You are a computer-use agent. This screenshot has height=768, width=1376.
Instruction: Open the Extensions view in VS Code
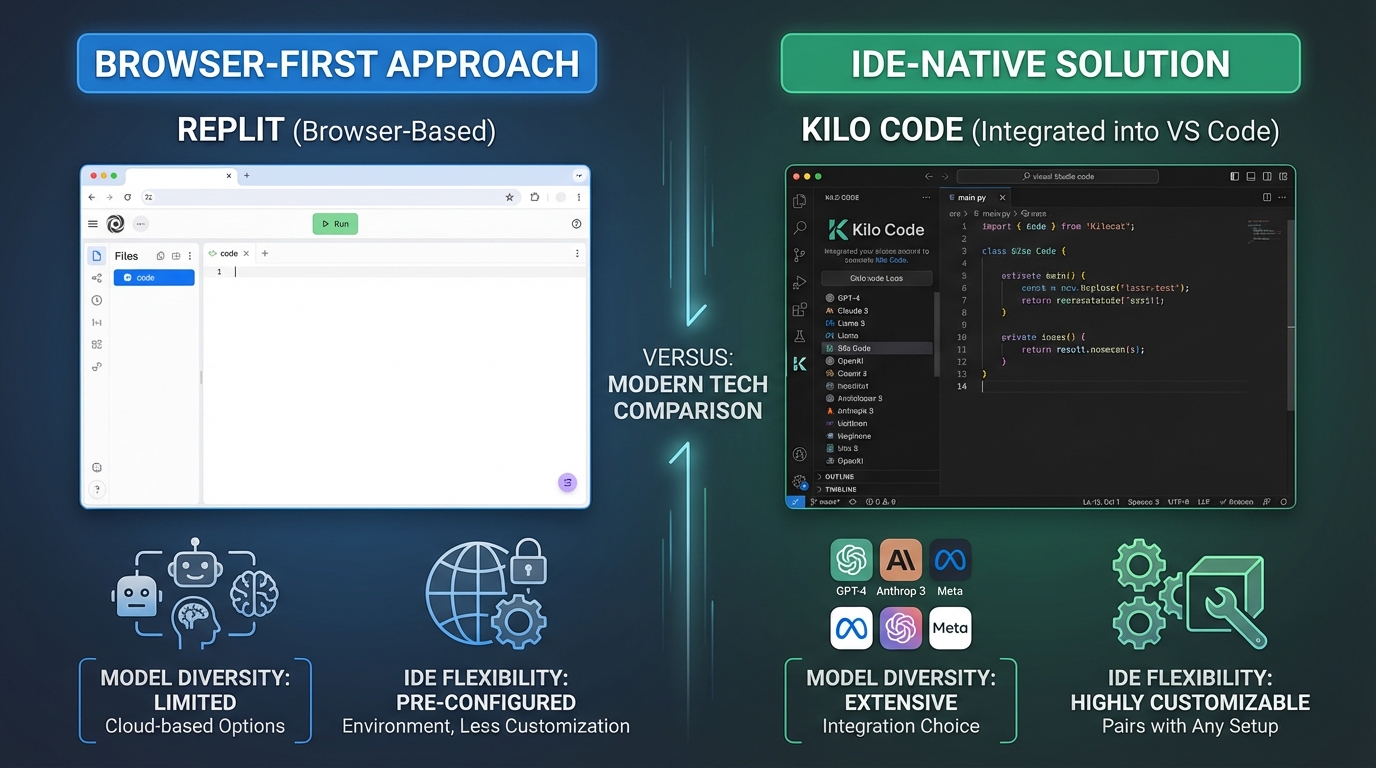click(x=799, y=310)
